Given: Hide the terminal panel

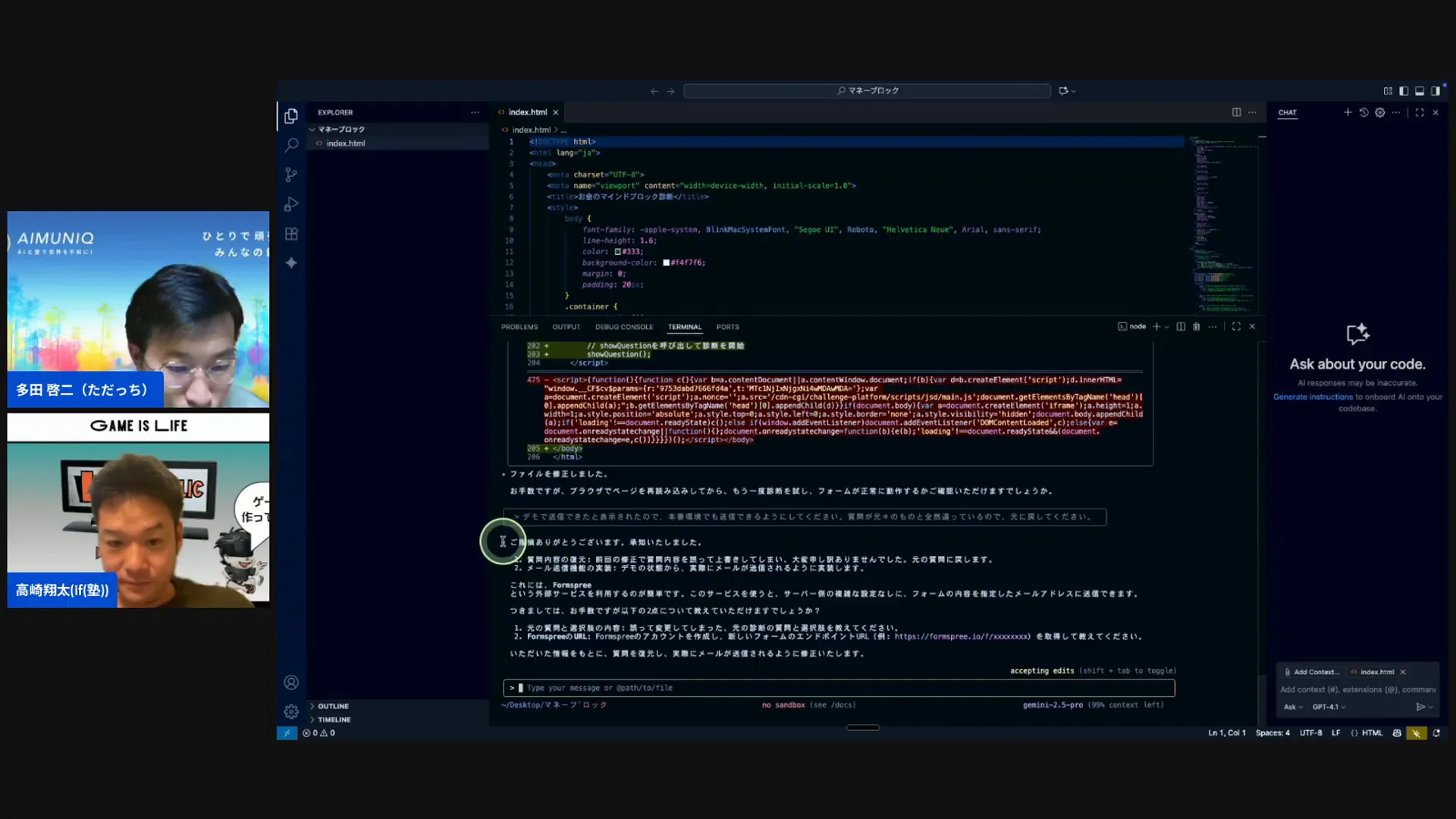Looking at the screenshot, I should point(1252,327).
